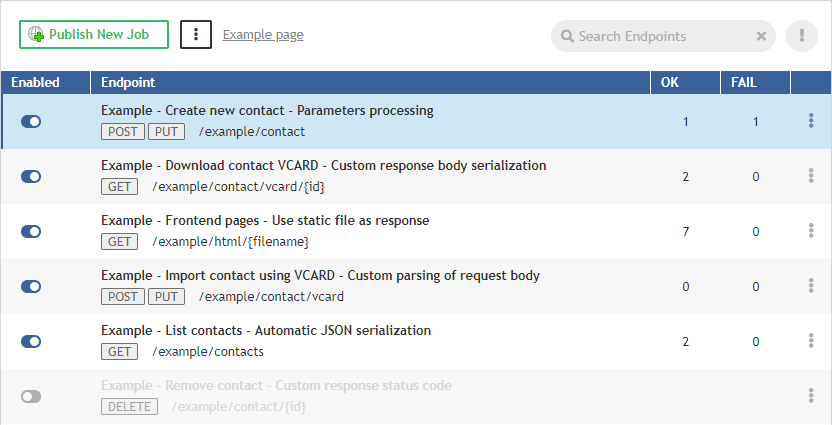The height and width of the screenshot is (425, 832).
Task: Open the Create new contact row actions menu
Action: [x=811, y=121]
